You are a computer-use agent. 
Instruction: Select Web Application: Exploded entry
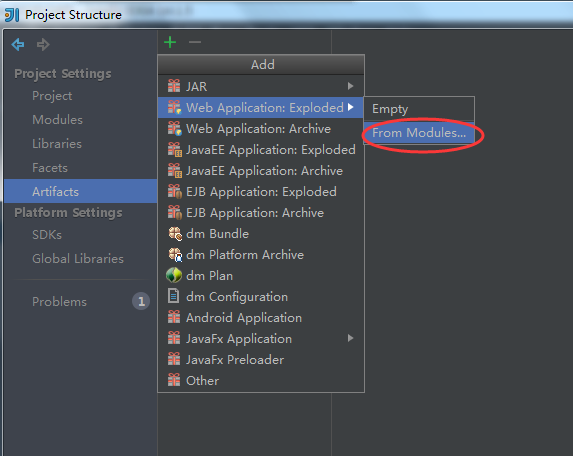pos(261,107)
